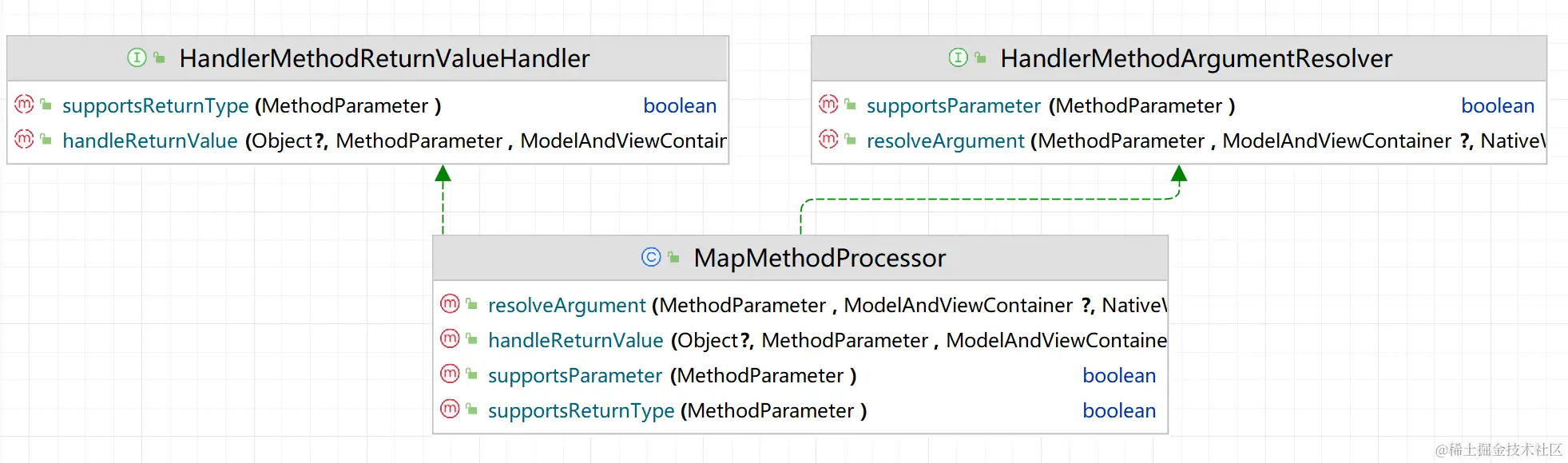Click the method icon next to supportsParameter in MapMethodProcessor
1568x463 pixels.
[x=451, y=374]
